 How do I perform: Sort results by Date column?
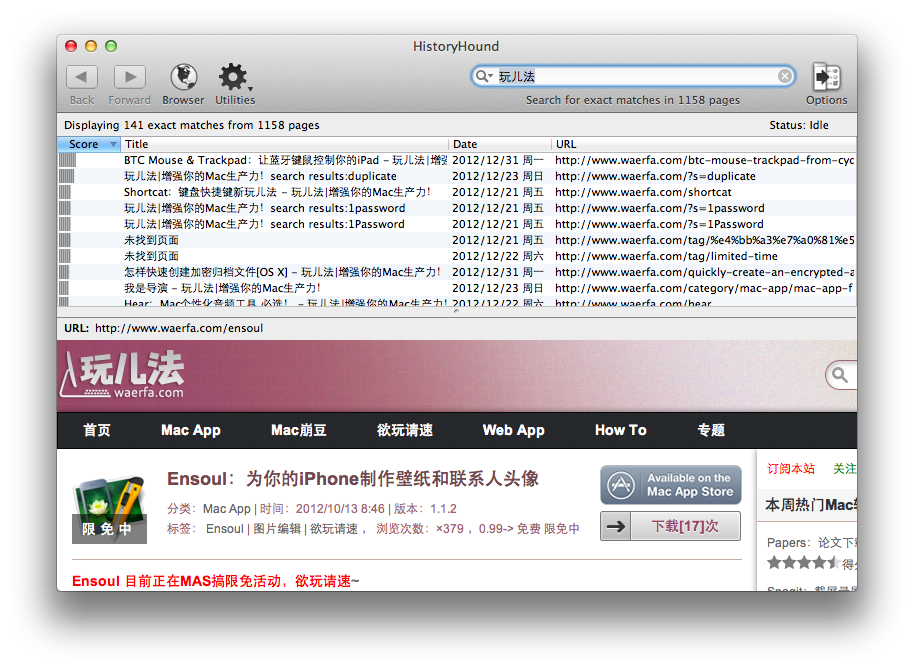pyautogui.click(x=498, y=144)
